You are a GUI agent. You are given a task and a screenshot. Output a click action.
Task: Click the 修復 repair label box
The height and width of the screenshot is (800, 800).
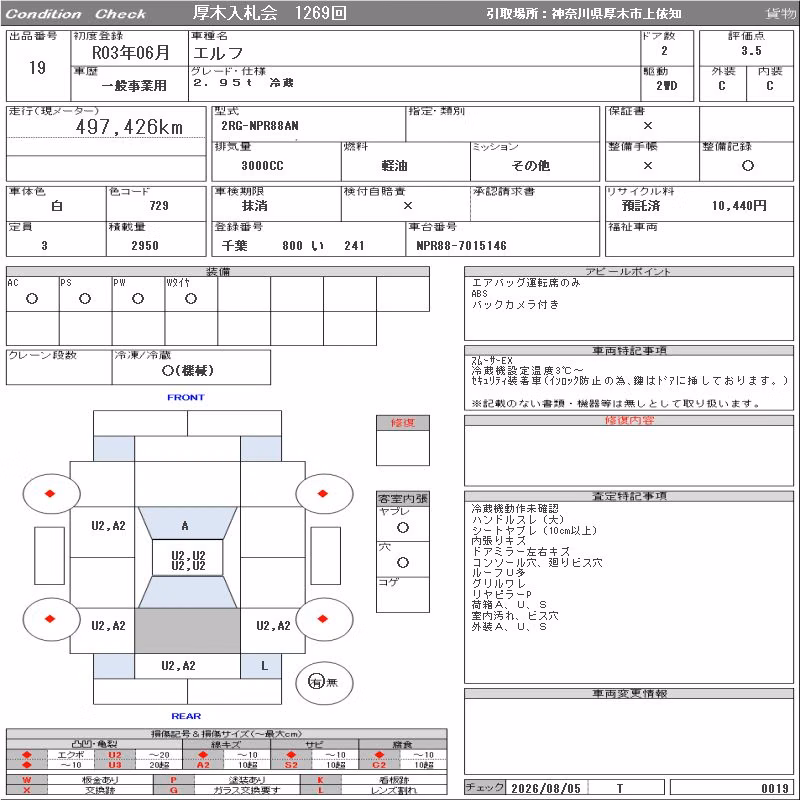tap(403, 423)
